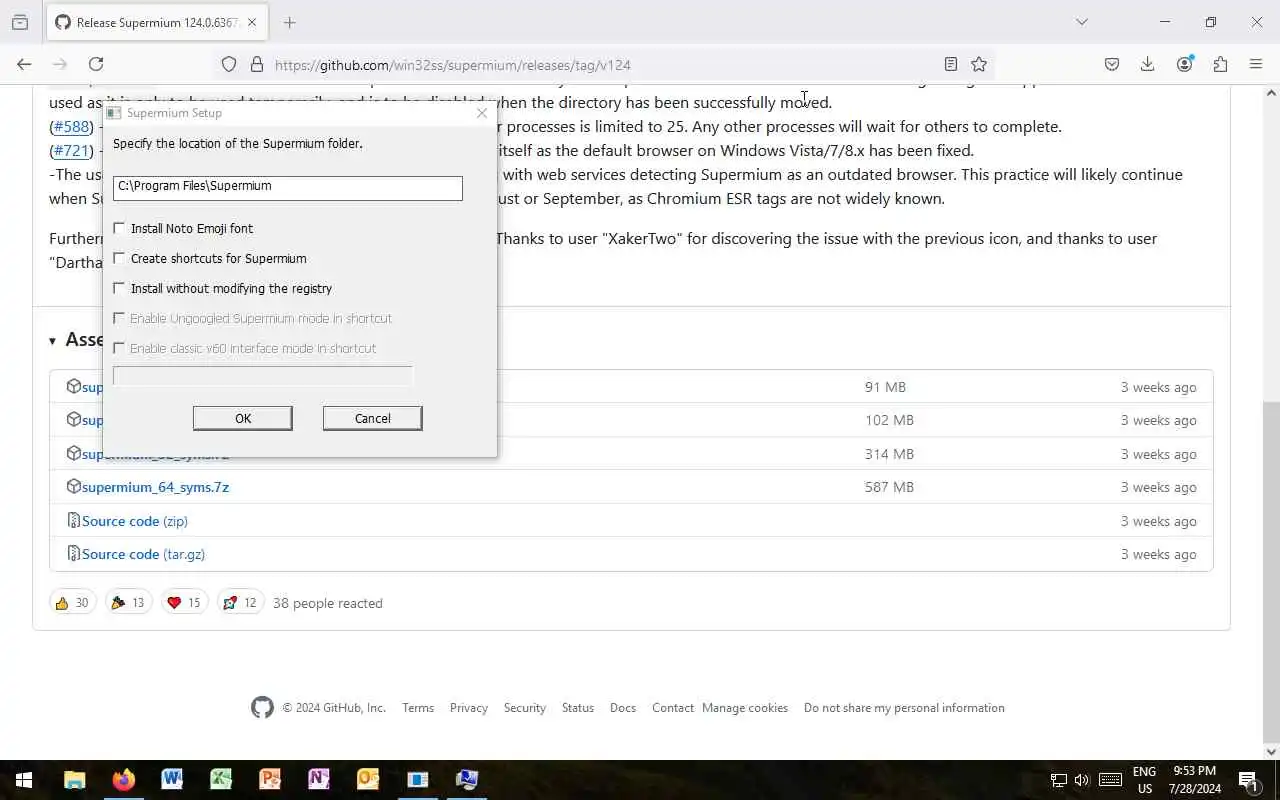Open the Pocket save icon
This screenshot has width=1280, height=800.
click(1112, 64)
